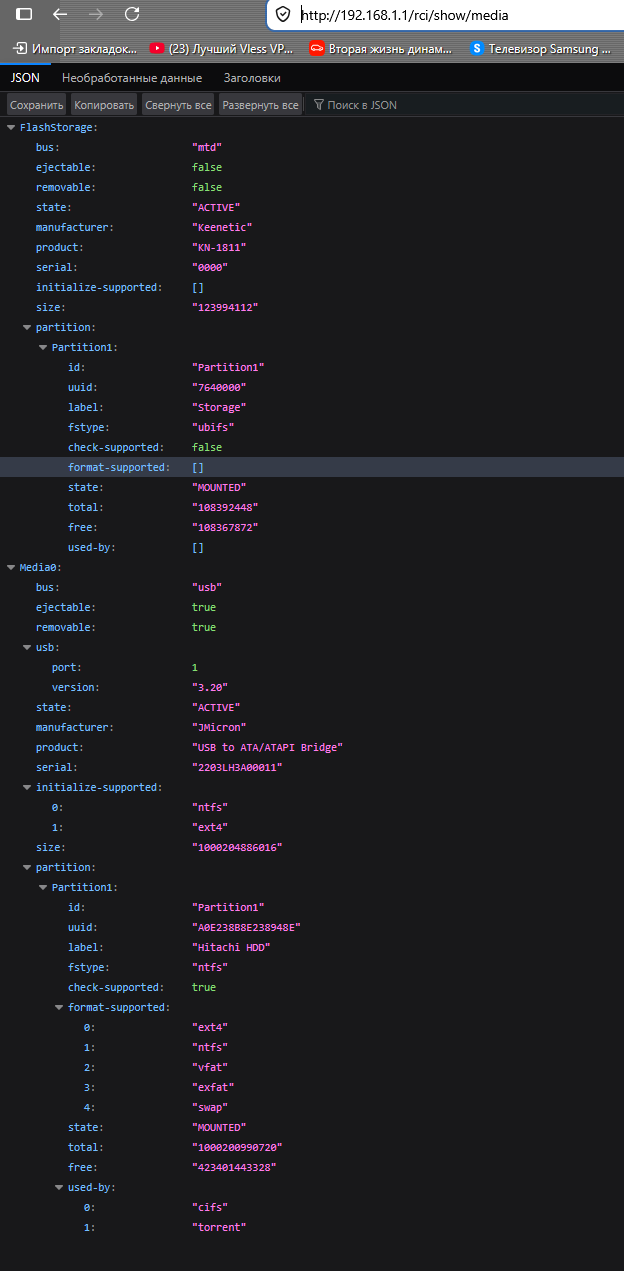Open the Samsung TV bookmark
Viewport: 624px width, 1271px height.
[x=540, y=48]
